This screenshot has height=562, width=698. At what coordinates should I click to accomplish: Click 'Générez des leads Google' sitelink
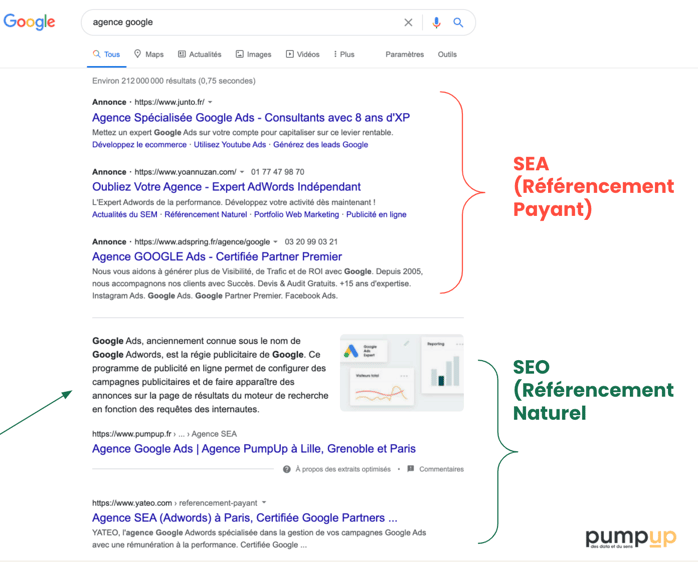pos(321,145)
